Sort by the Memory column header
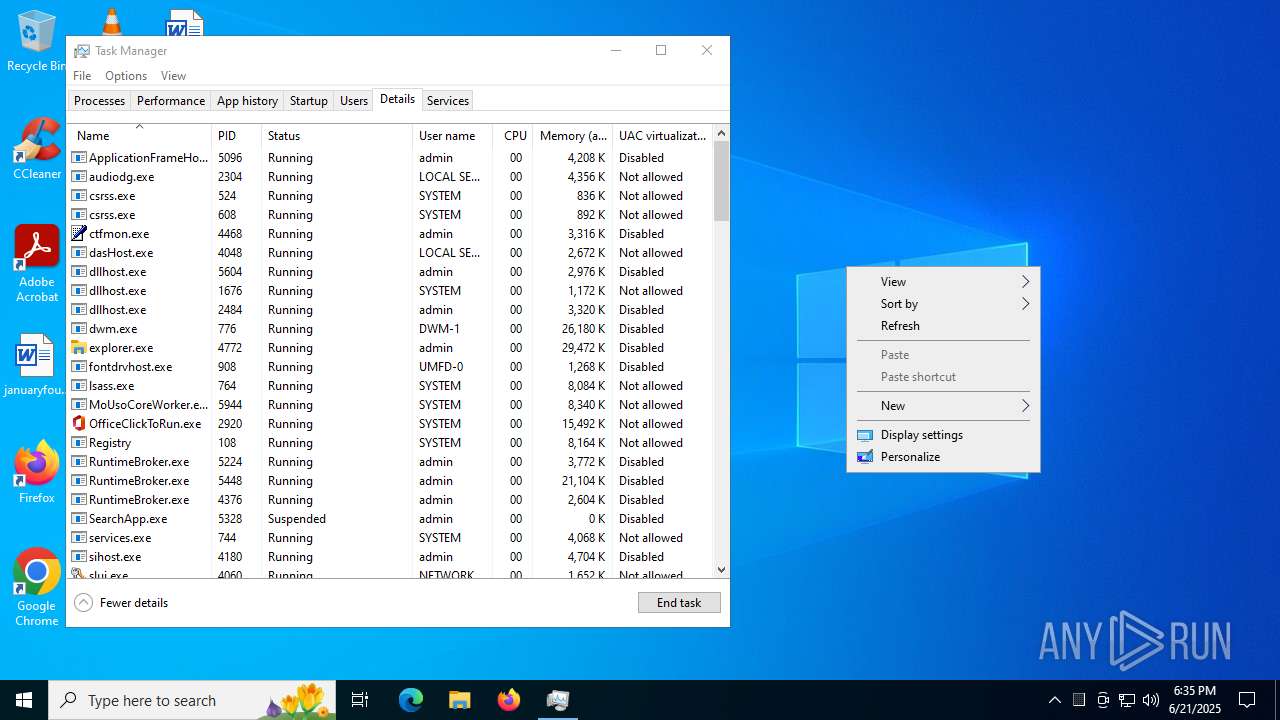Screen dimensions: 1280x720 (x=573, y=136)
